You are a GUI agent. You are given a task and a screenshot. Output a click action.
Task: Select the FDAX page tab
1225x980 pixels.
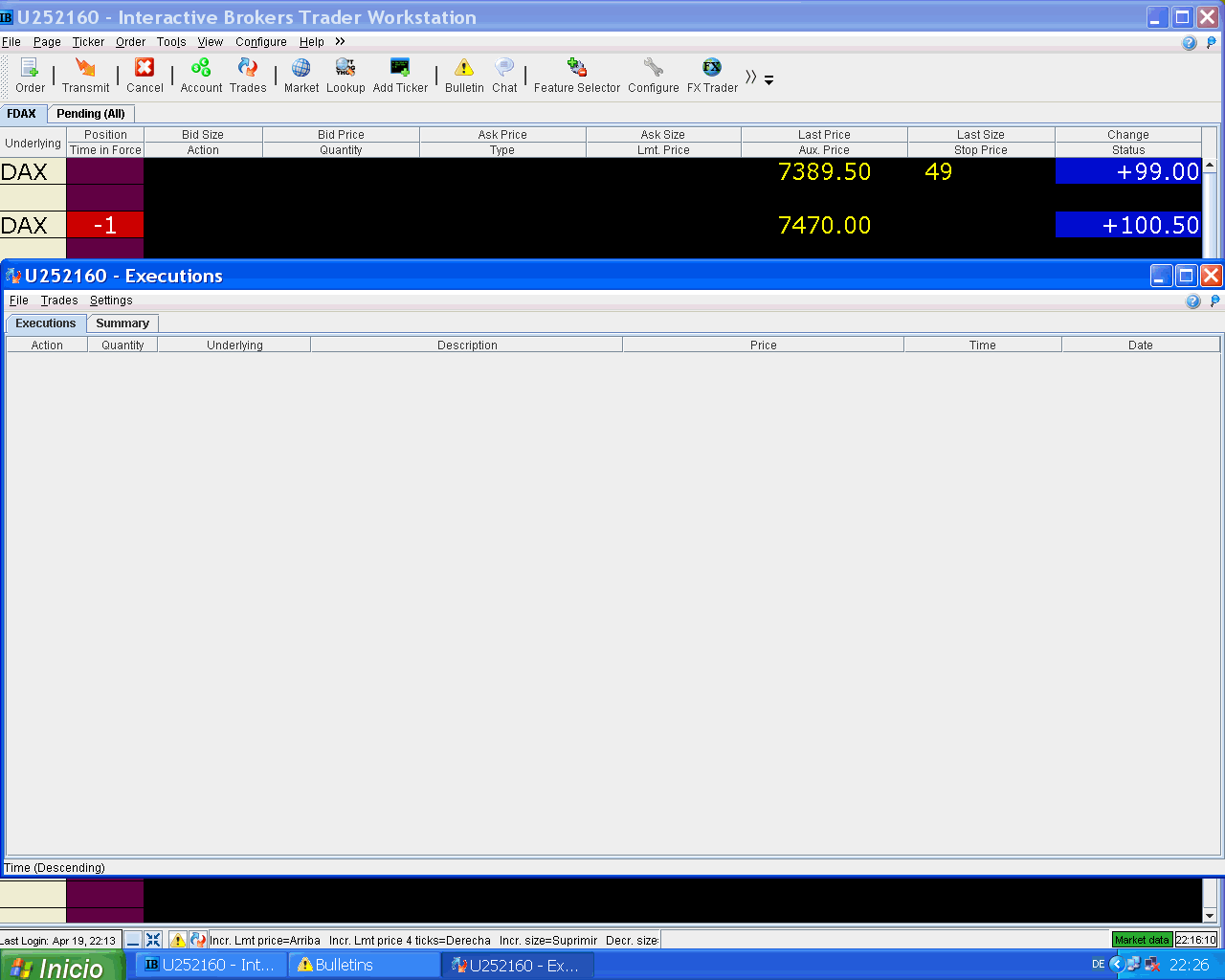point(21,114)
